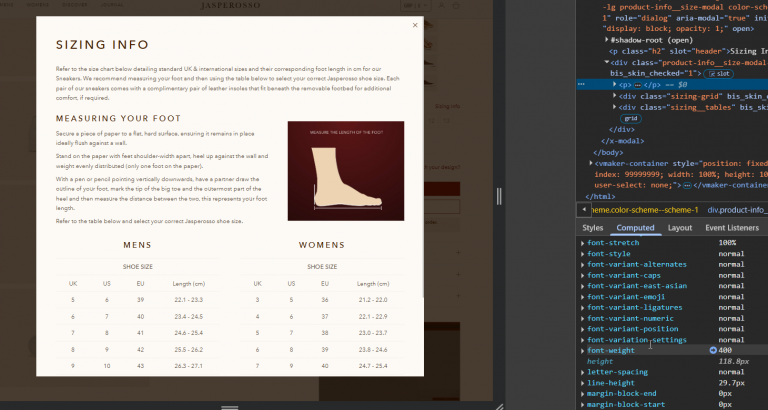Open the Journal navigation item
768x410 pixels.
(x=112, y=5)
